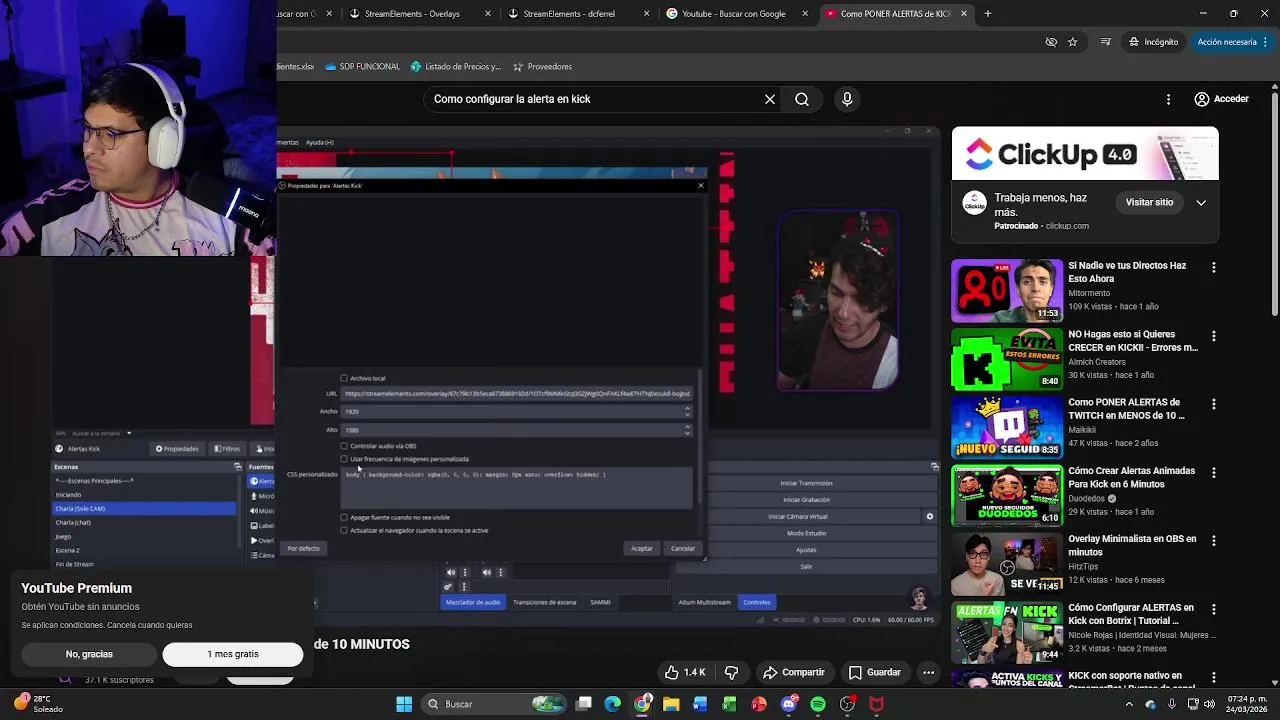Click Por defecto in properties dialog

[x=303, y=548]
